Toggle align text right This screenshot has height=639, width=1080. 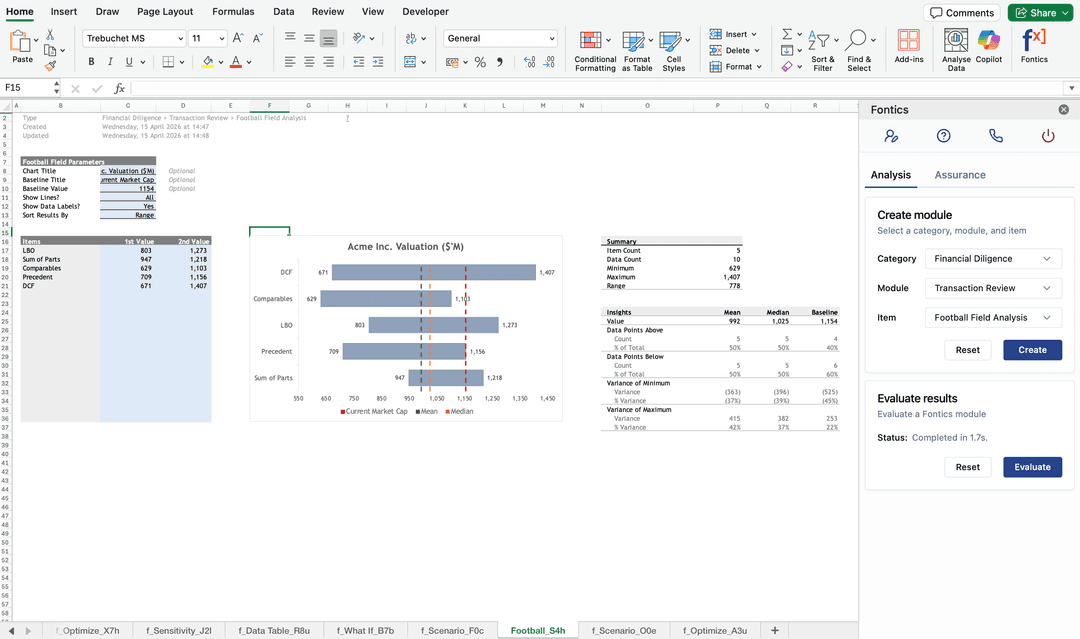(x=329, y=62)
